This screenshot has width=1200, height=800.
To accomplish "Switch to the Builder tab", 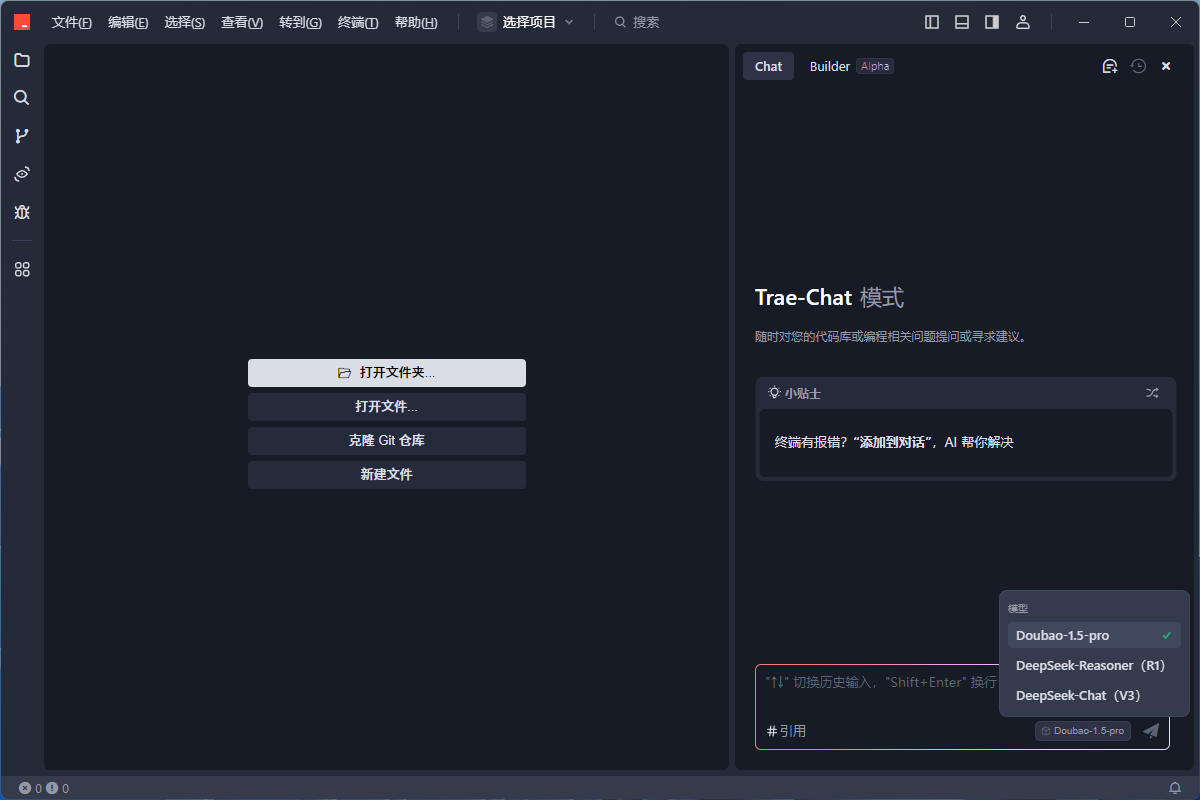I will click(829, 66).
